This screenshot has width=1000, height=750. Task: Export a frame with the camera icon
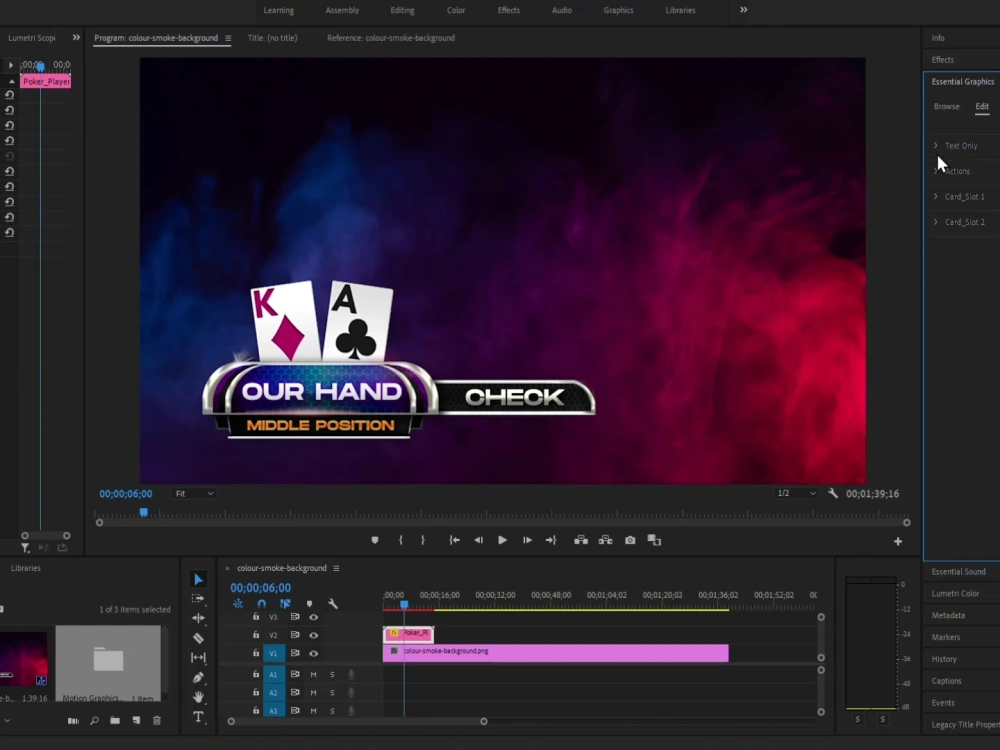(x=630, y=540)
